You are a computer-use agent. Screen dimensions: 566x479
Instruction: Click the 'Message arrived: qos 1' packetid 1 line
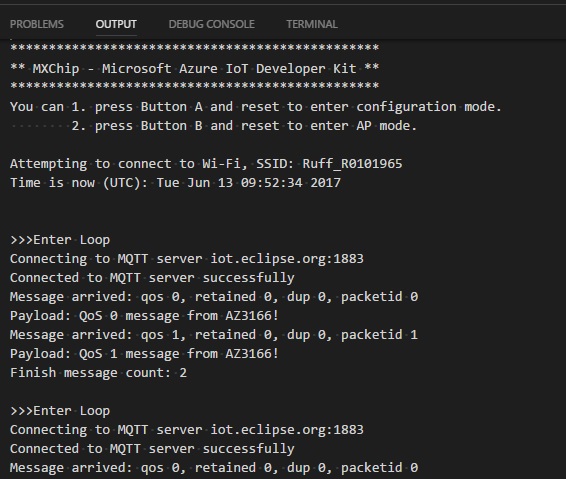pos(214,335)
